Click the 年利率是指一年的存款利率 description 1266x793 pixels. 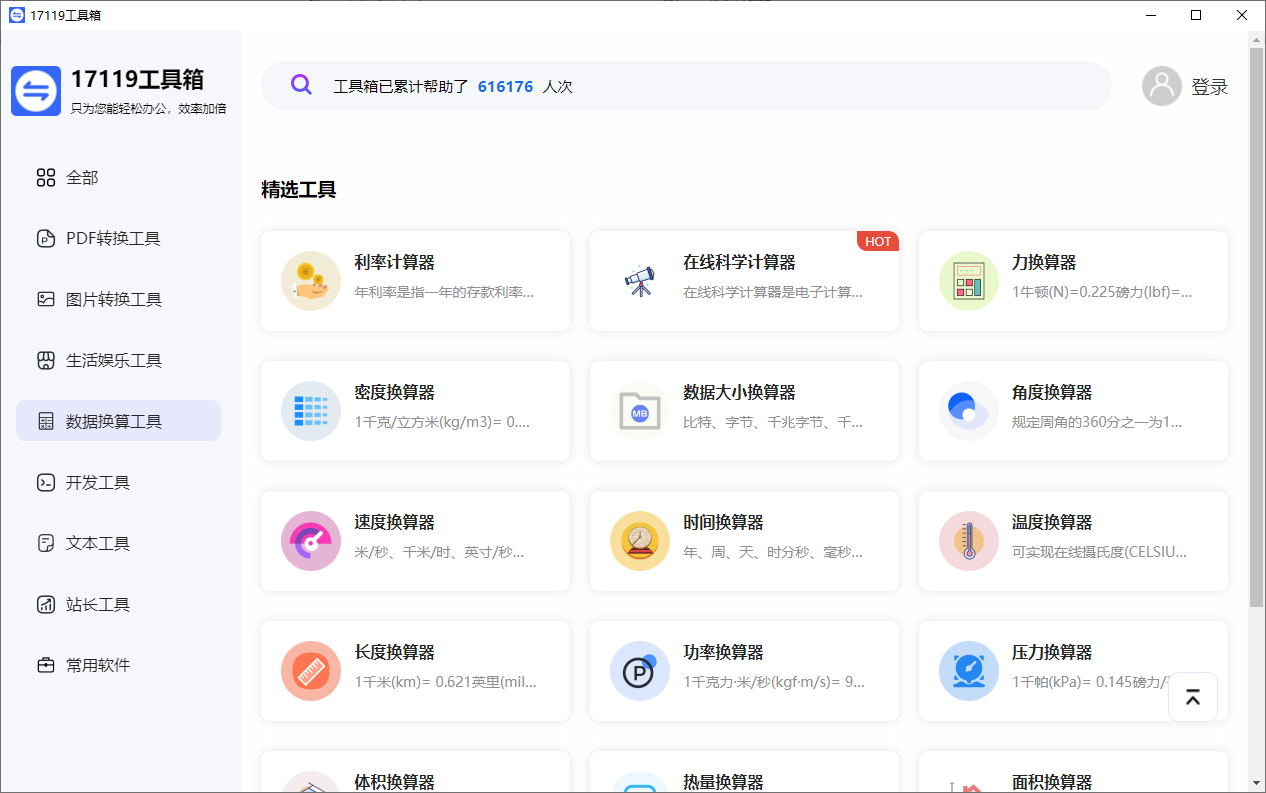(x=444, y=292)
